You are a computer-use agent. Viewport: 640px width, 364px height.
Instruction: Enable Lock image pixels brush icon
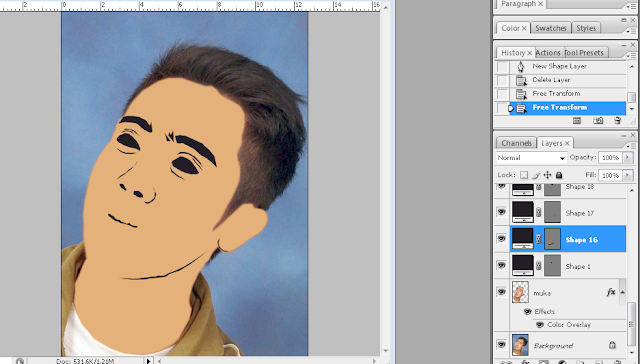click(x=536, y=175)
